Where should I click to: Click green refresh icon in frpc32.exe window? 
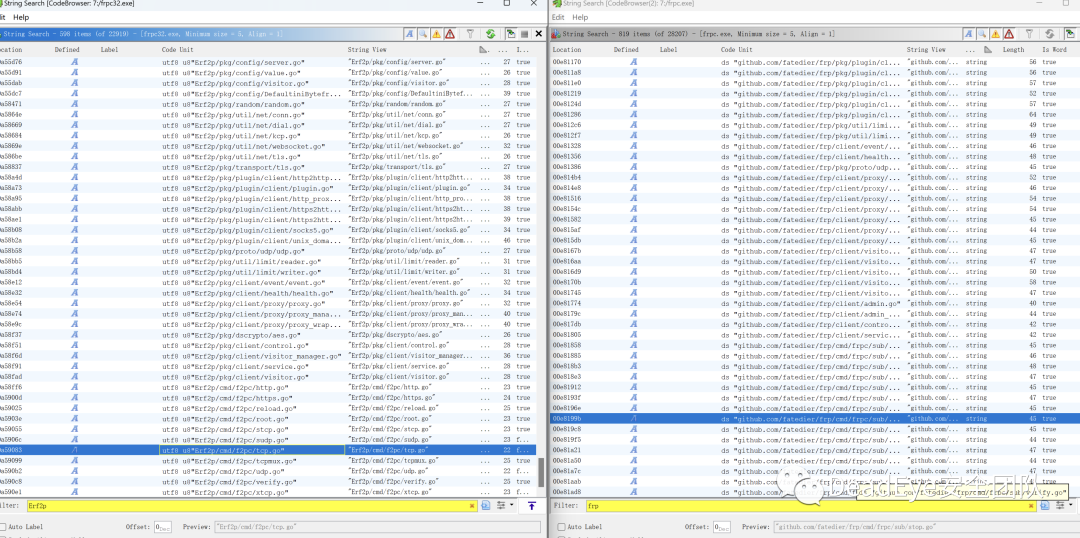pyautogui.click(x=490, y=33)
